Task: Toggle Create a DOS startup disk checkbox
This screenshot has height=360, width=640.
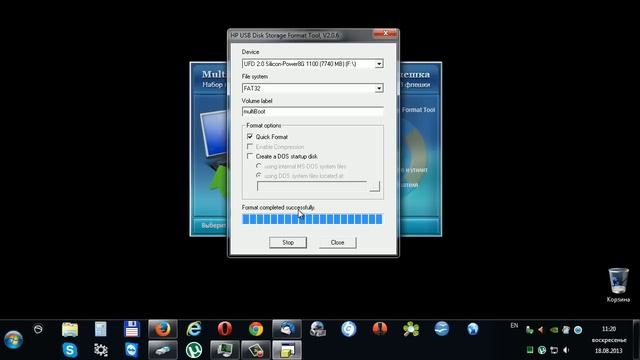Action: [250, 156]
